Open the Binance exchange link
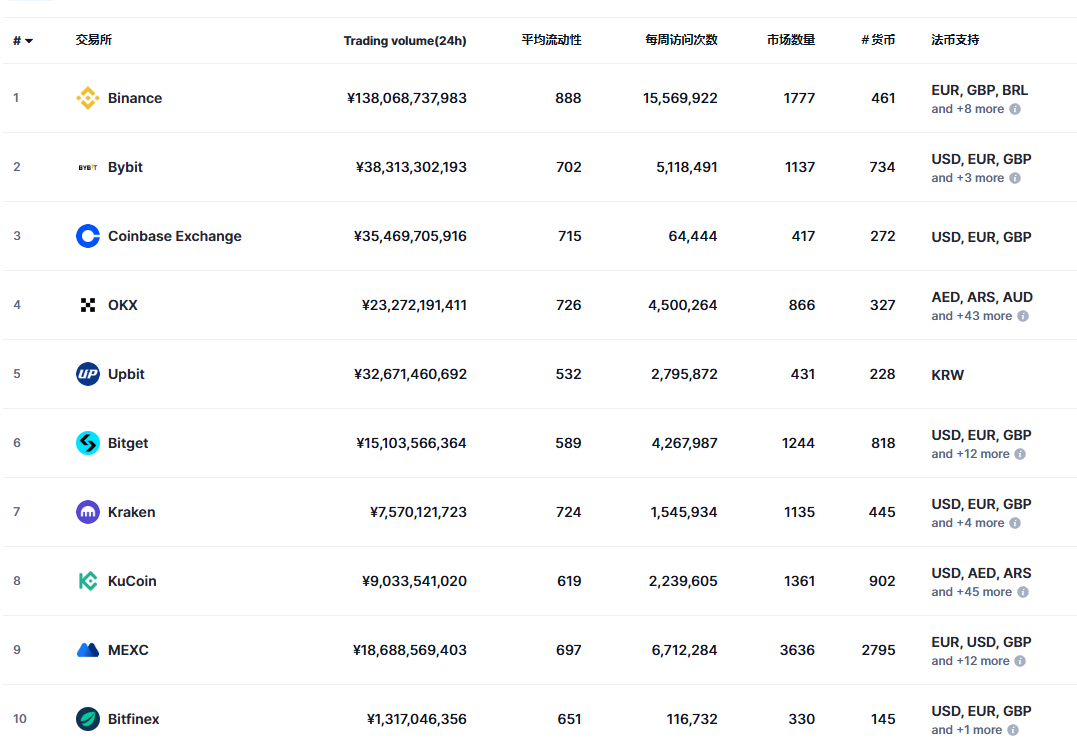Viewport: 1077px width, 746px height. click(135, 98)
